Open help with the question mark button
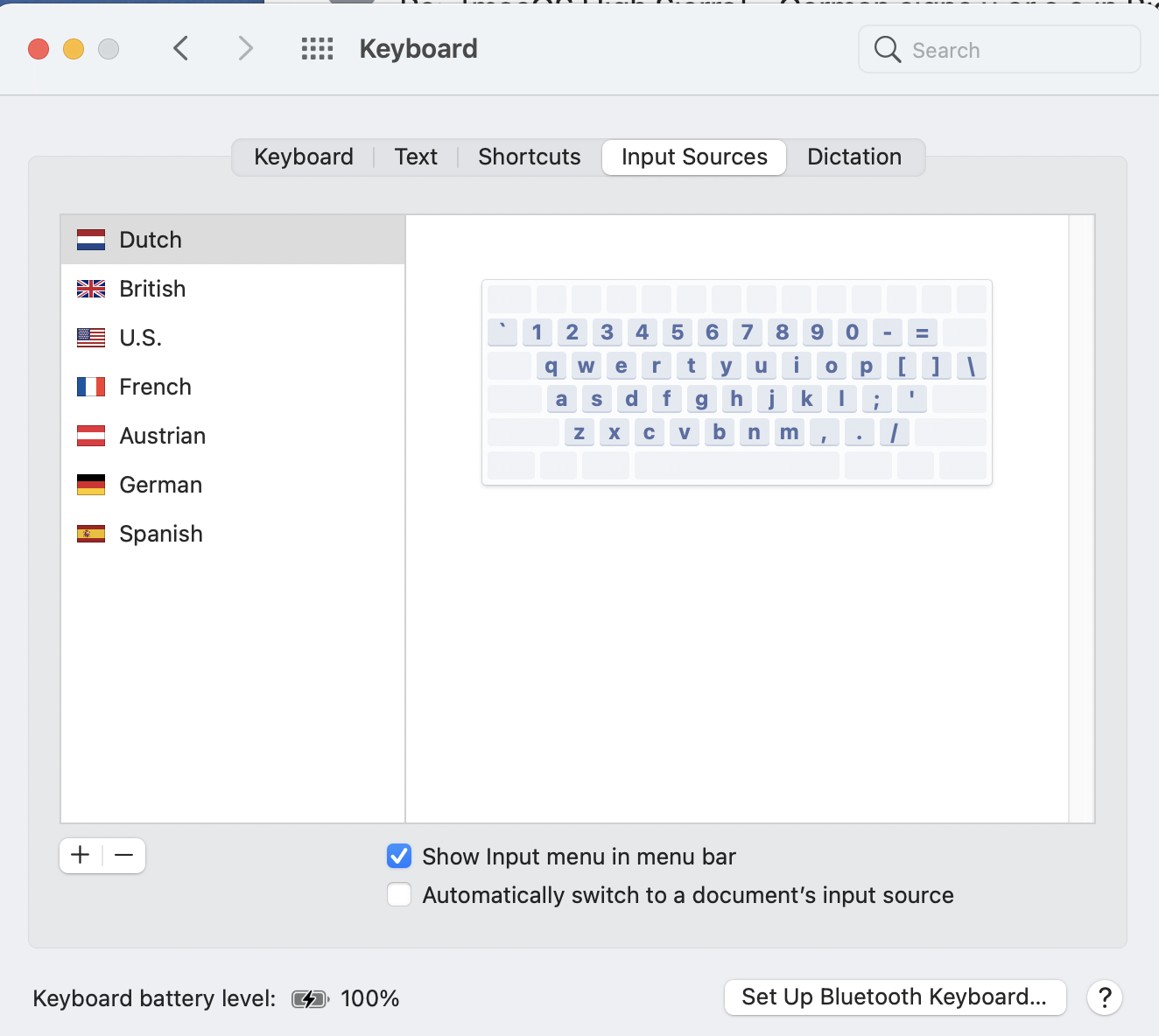Image resolution: width=1159 pixels, height=1036 pixels. click(1105, 997)
